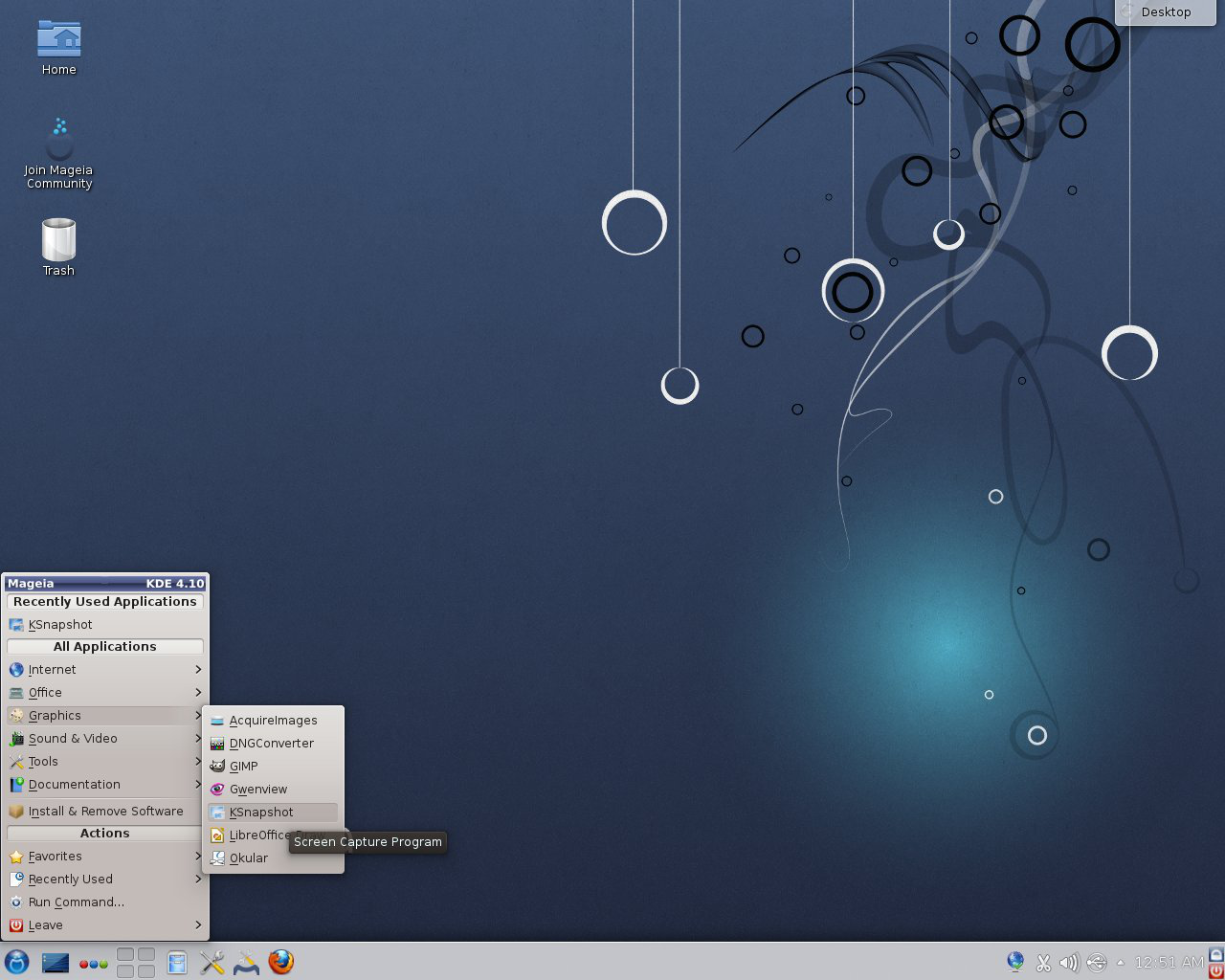This screenshot has width=1225, height=980.
Task: Open the Recently Used menu entry
Action: 105,880
